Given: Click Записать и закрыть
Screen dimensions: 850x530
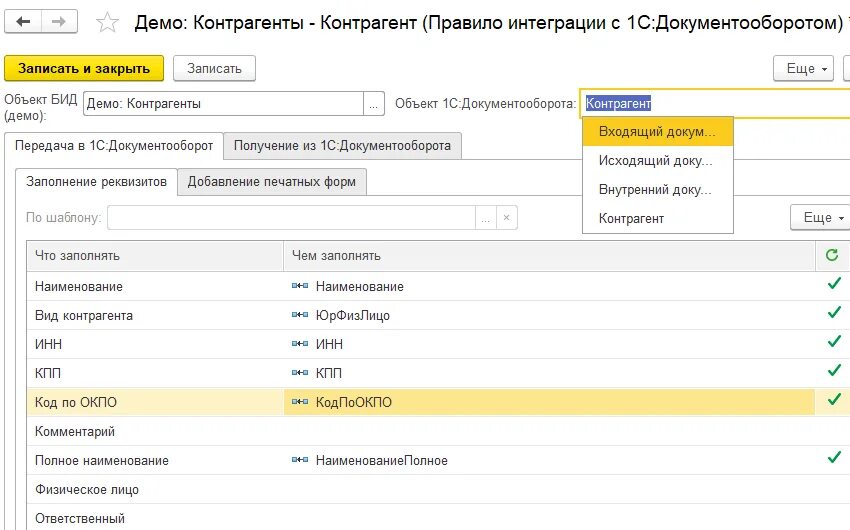Looking at the screenshot, I should [84, 68].
